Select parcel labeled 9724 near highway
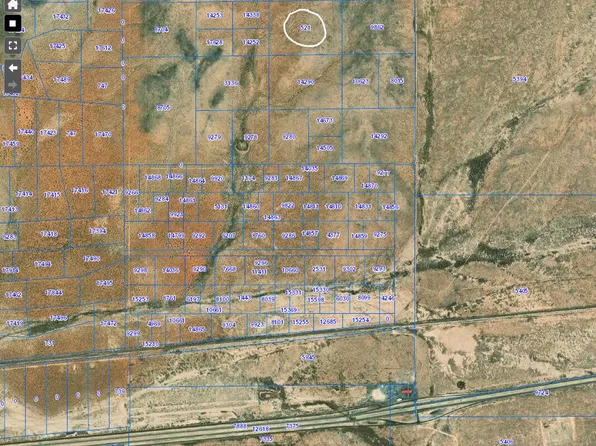596x446 pixels. coord(542,393)
